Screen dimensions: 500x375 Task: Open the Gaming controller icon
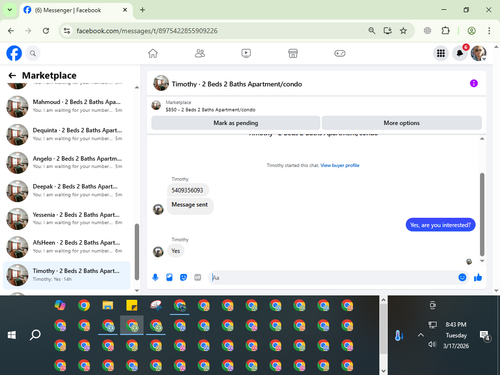coord(340,53)
